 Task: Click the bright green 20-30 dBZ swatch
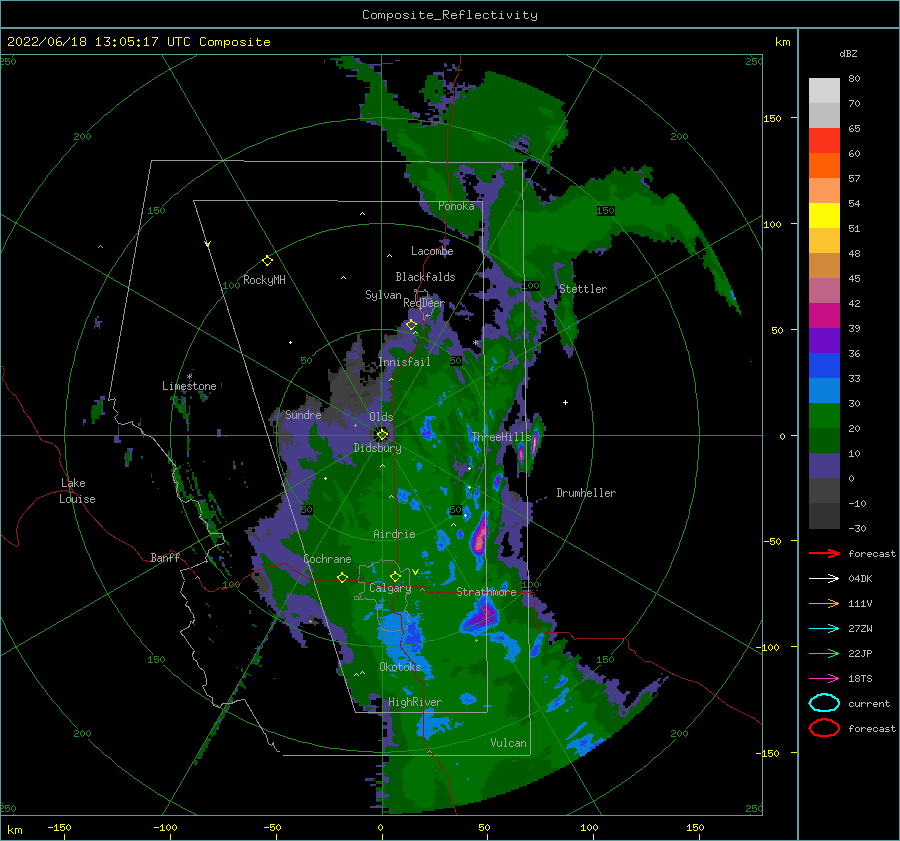tap(824, 416)
